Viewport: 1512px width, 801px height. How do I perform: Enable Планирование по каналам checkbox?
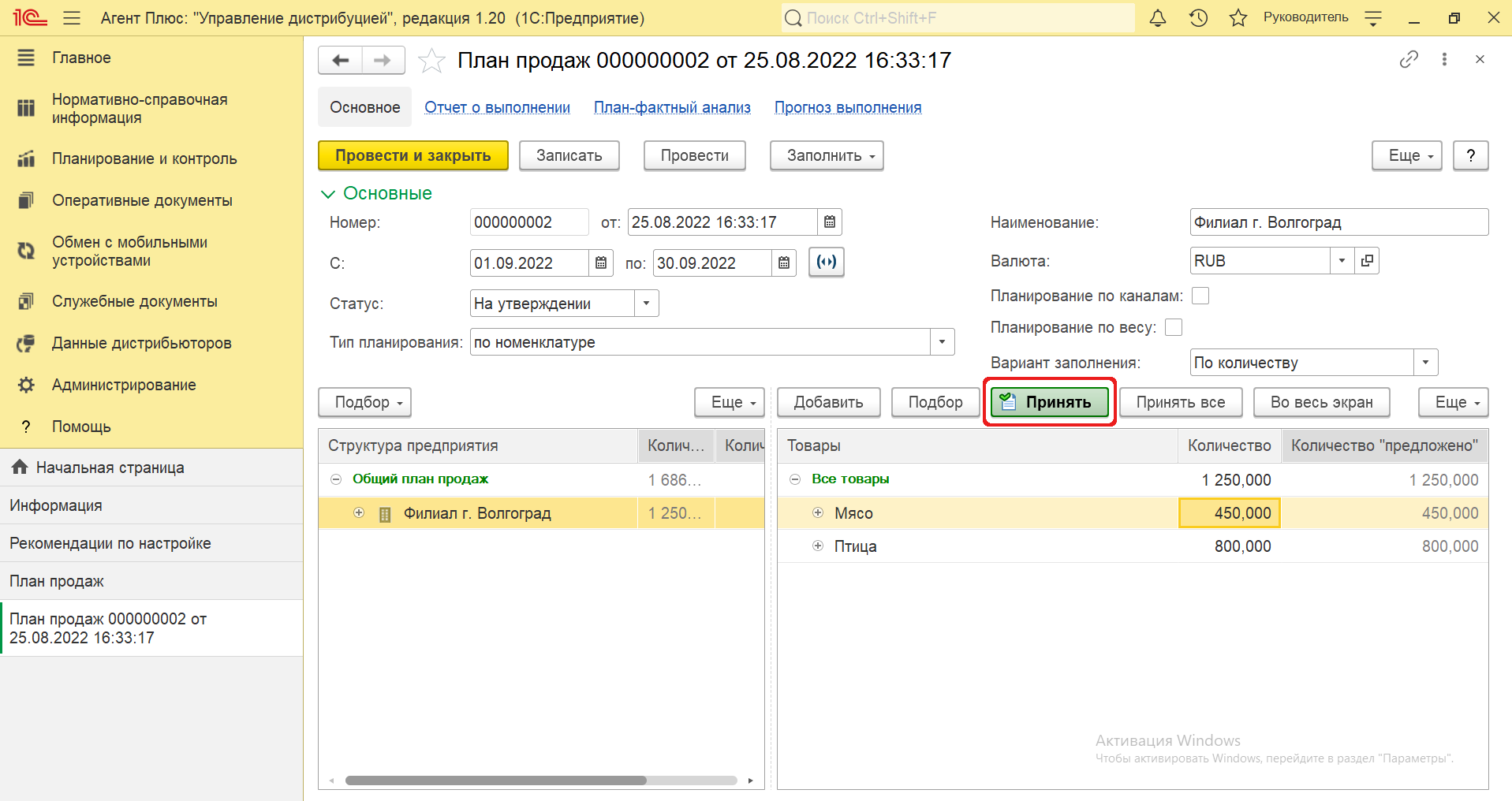pos(1200,296)
